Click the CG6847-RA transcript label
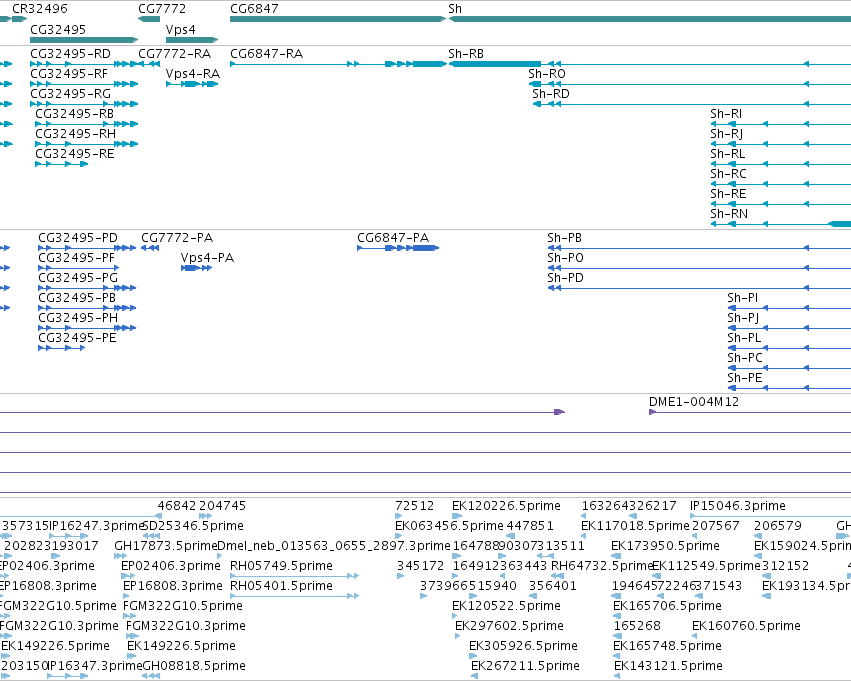This screenshot has height=681, width=851. click(x=266, y=54)
